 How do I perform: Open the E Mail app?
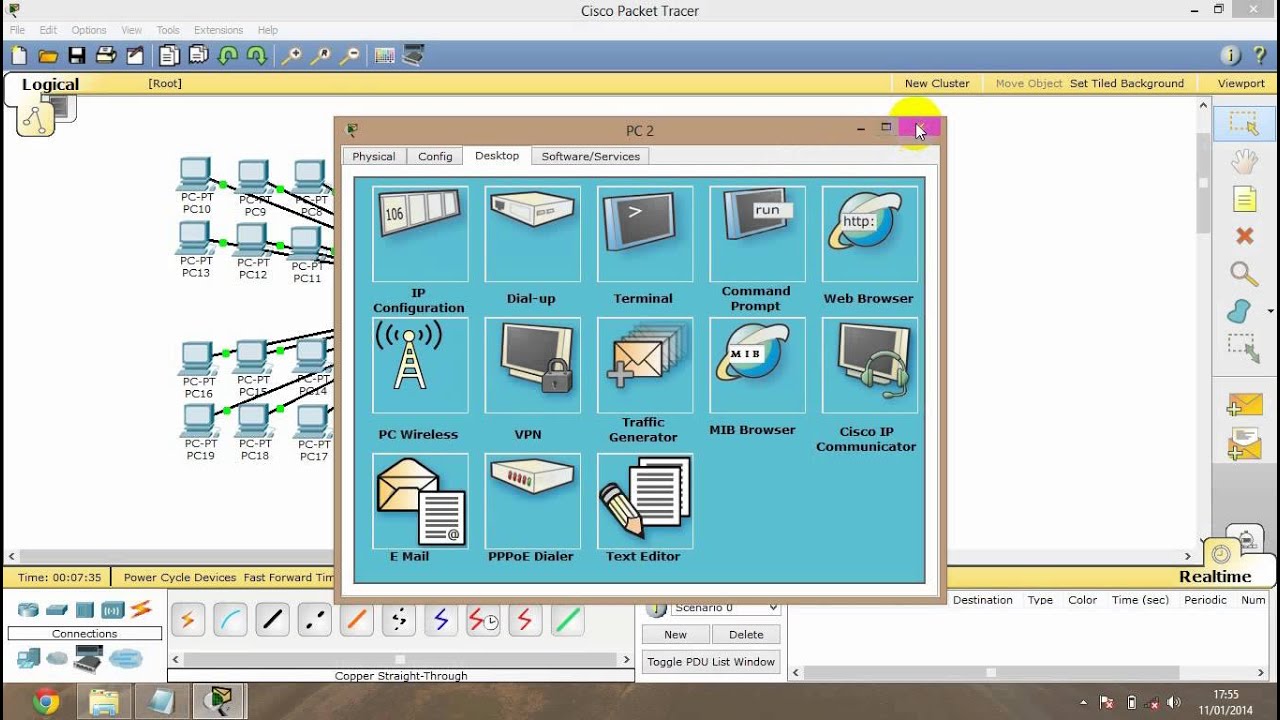tap(420, 501)
